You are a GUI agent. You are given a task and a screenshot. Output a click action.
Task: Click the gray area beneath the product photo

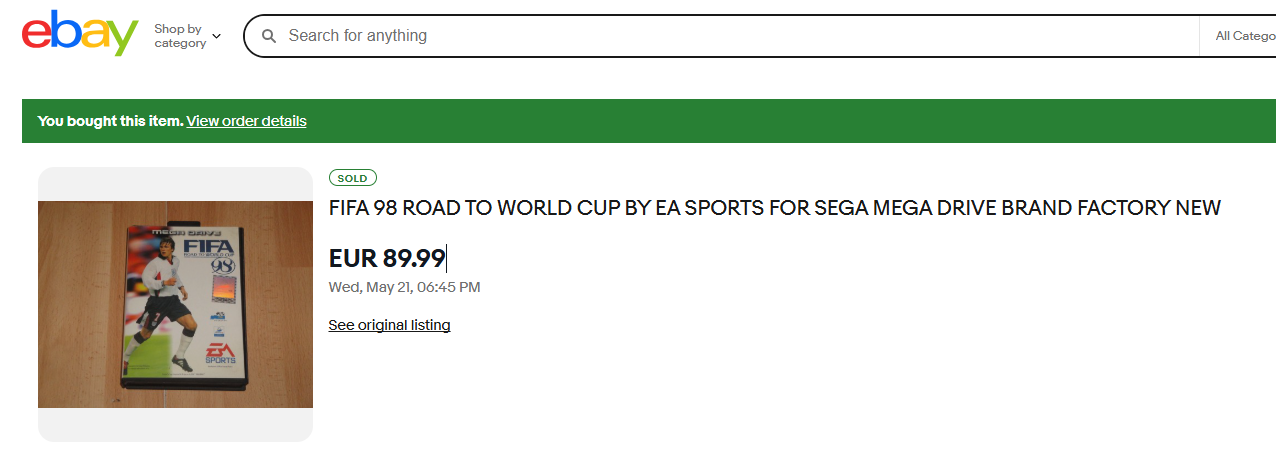pyautogui.click(x=175, y=425)
